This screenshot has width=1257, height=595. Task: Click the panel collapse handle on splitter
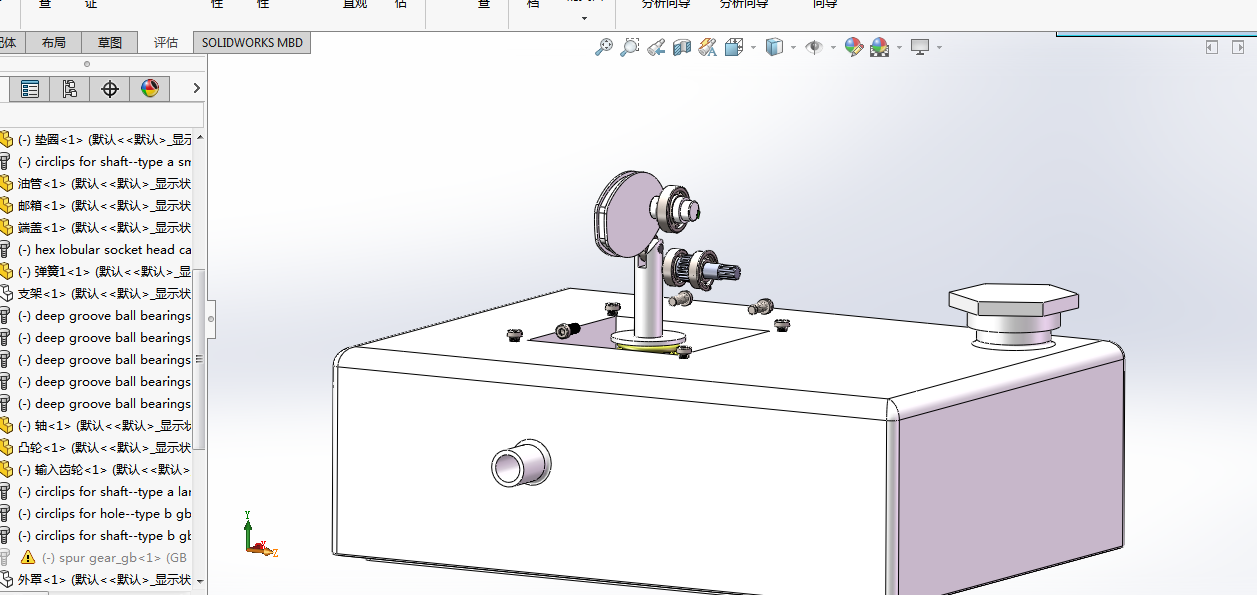coord(211,319)
